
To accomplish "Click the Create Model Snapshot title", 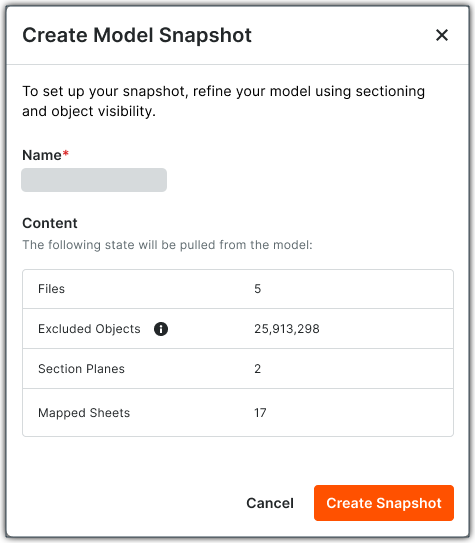I will click(137, 35).
